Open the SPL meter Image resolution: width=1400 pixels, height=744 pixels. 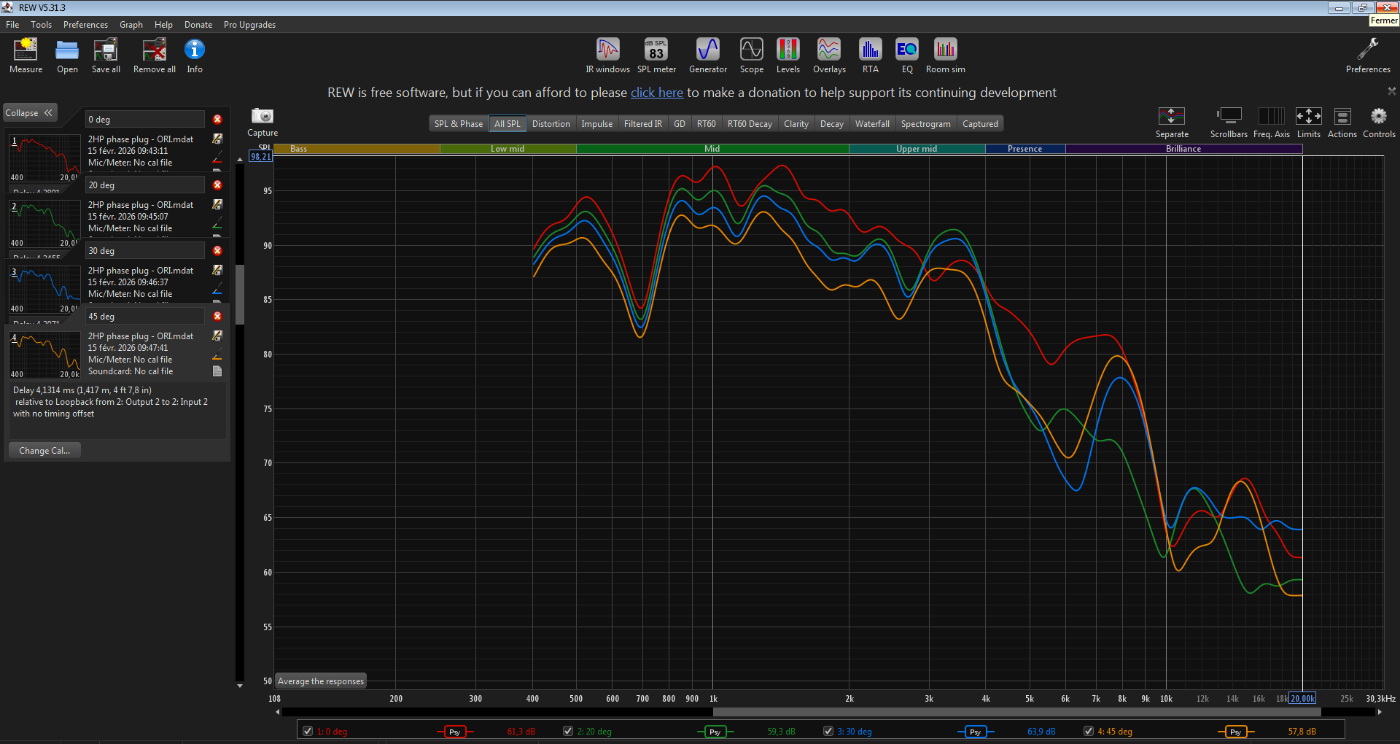point(656,54)
